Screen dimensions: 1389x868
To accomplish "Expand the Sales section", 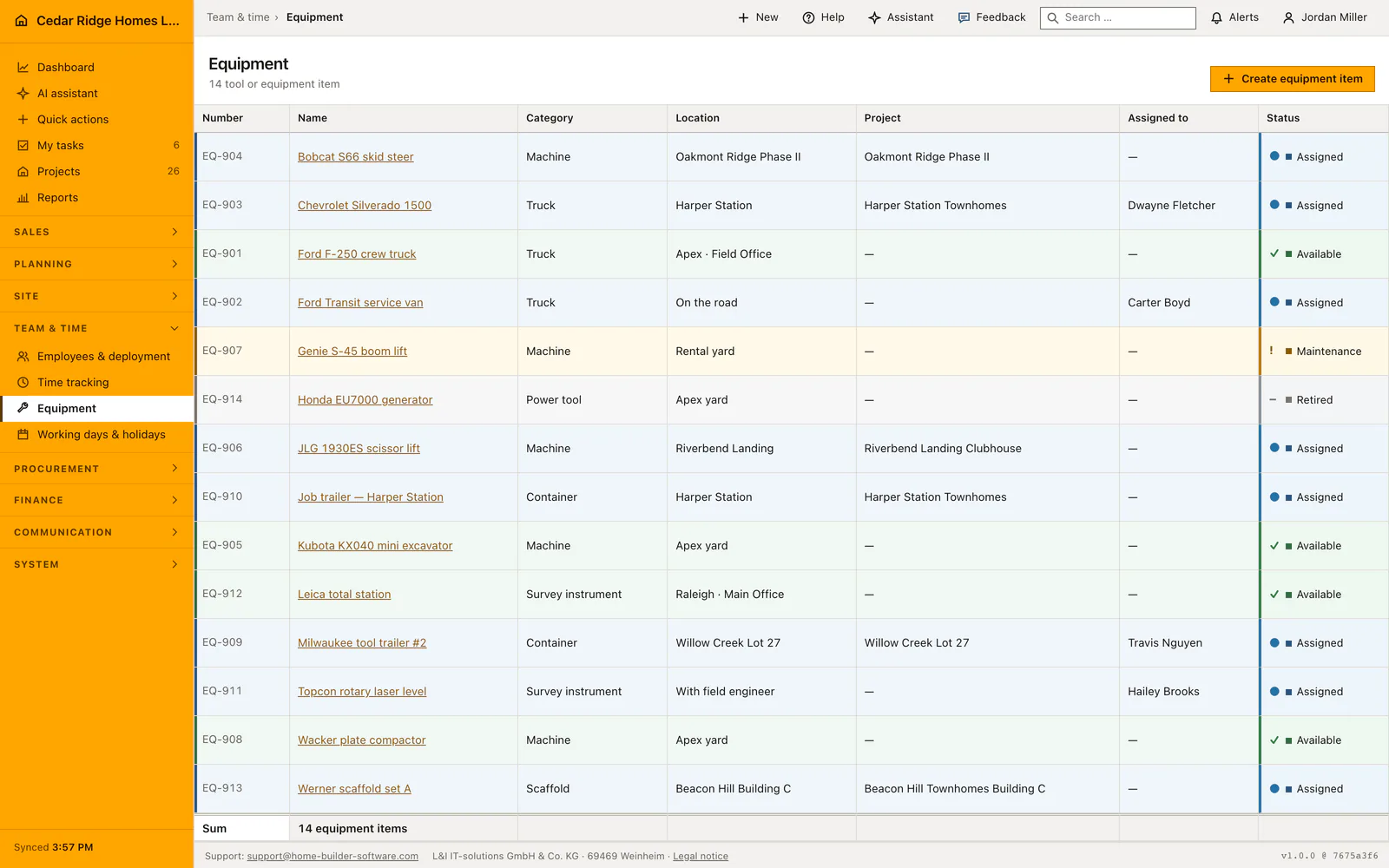I will [96, 232].
